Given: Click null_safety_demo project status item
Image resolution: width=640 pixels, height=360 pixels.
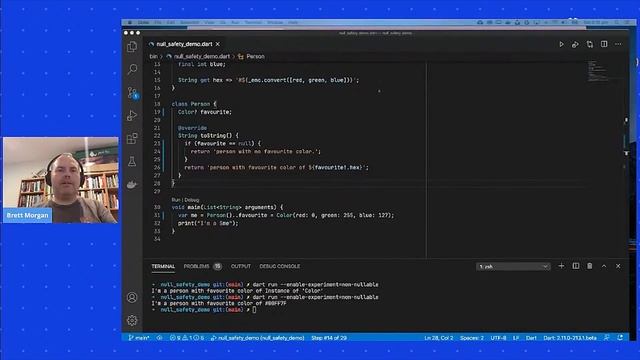Looking at the screenshot, I should [x=258, y=338].
